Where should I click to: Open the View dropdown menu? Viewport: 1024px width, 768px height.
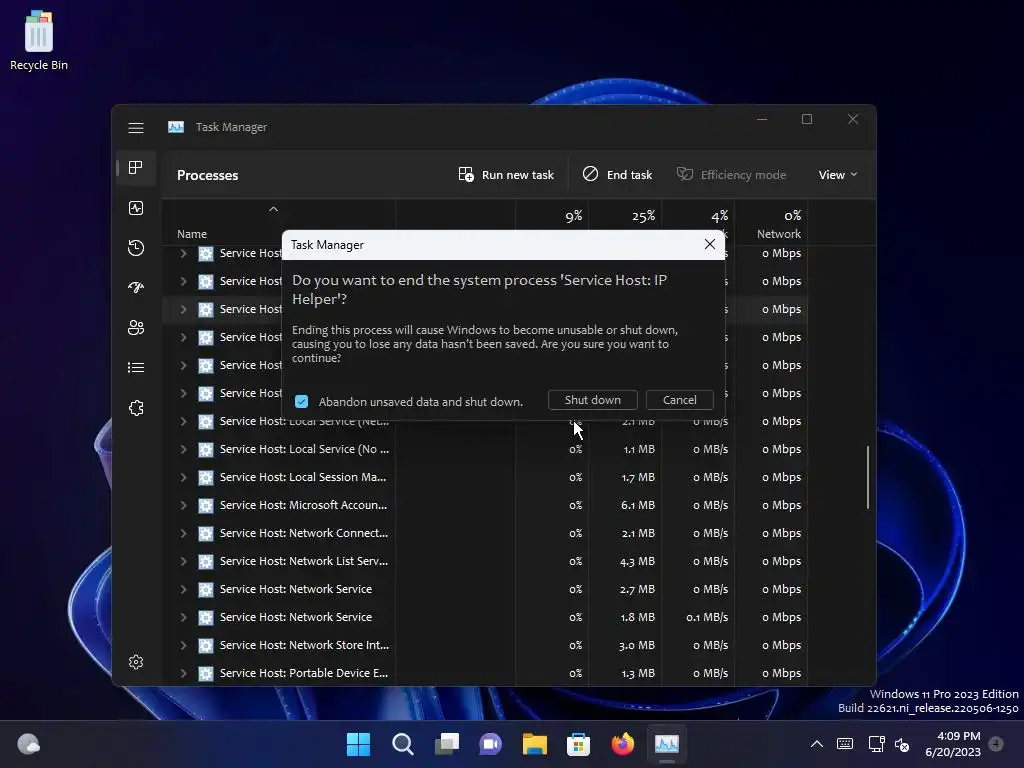click(x=838, y=174)
